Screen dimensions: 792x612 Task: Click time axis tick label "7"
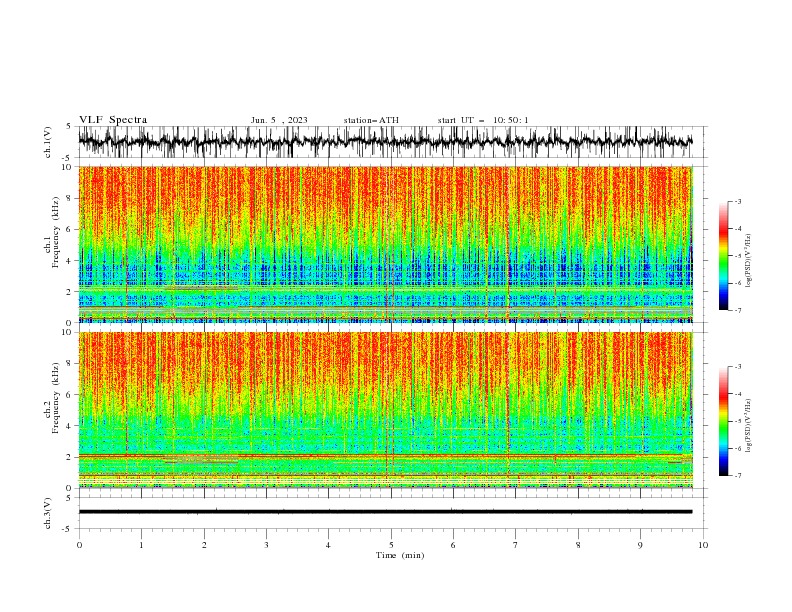(x=515, y=545)
